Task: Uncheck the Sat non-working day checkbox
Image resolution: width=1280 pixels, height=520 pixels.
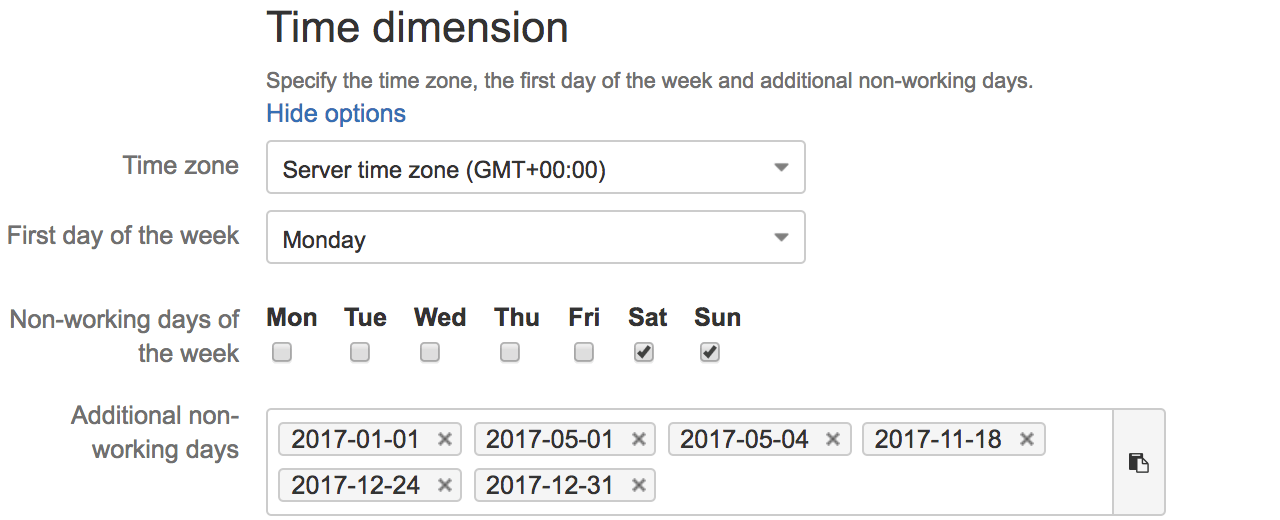Action: click(644, 352)
